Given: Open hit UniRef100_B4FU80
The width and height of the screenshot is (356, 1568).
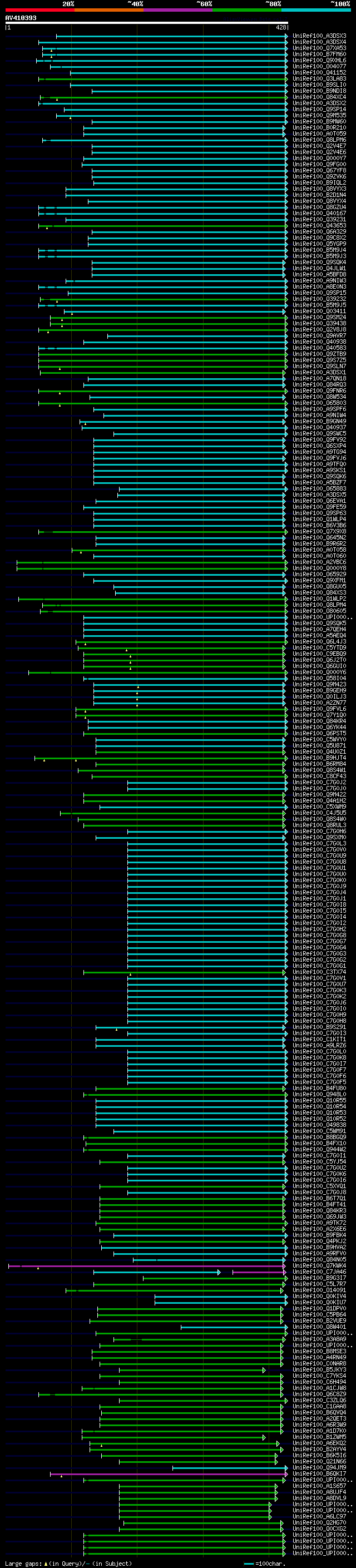Looking at the screenshot, I should (x=319, y=1089).
